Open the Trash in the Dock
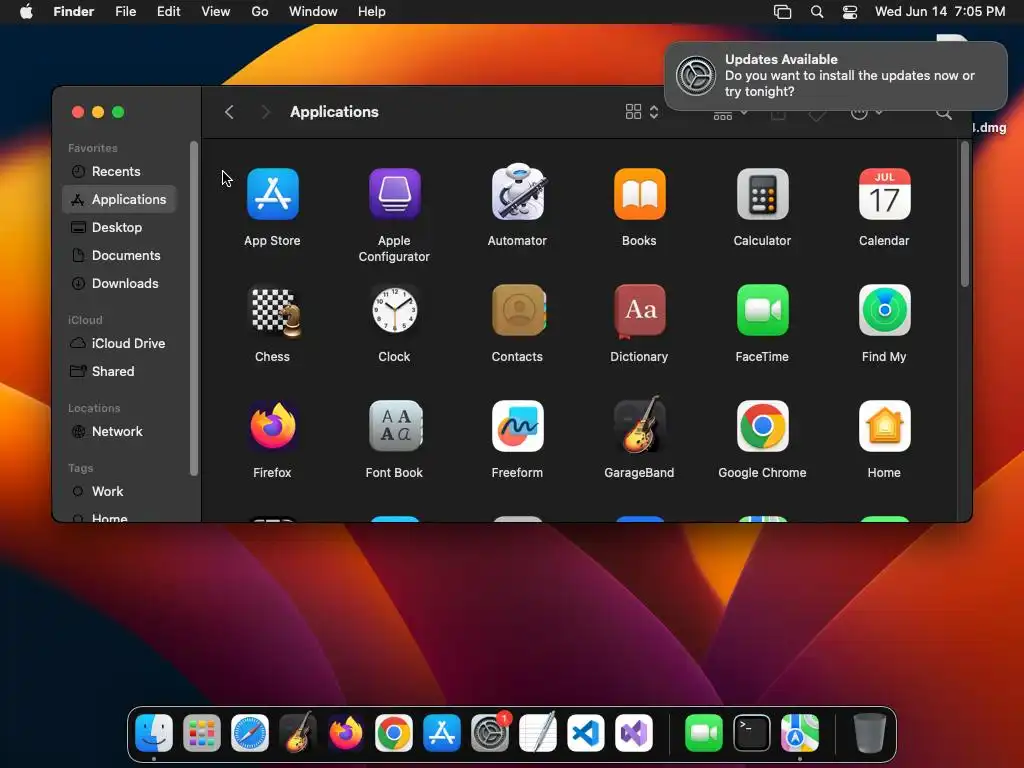1024x768 pixels. click(870, 733)
